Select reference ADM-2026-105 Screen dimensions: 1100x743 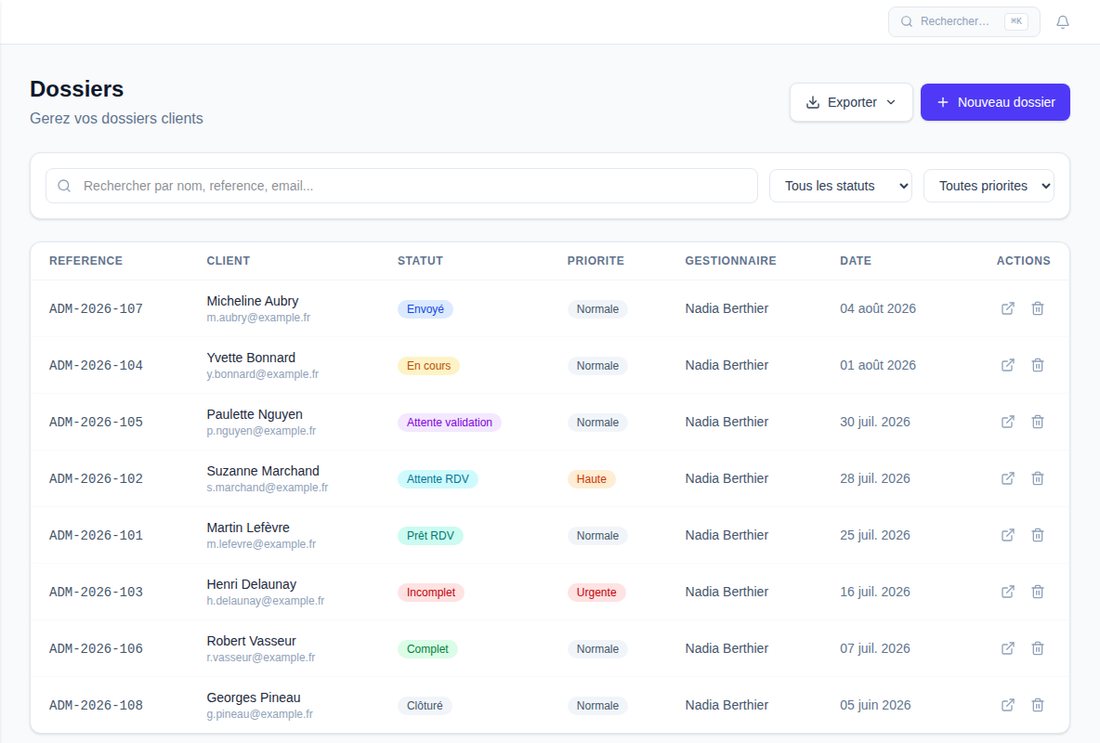96,422
